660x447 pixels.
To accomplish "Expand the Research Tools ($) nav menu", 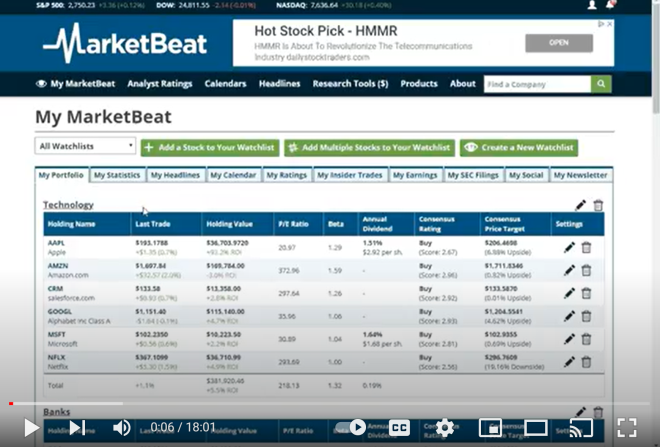I will click(x=350, y=84).
